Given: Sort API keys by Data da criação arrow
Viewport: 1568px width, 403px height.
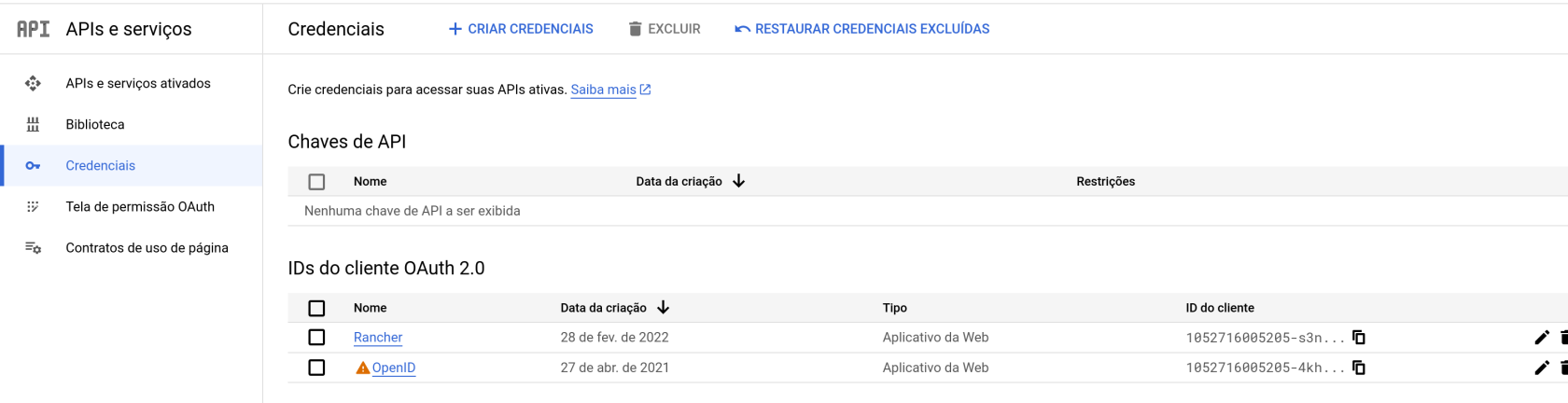Looking at the screenshot, I should 738,181.
